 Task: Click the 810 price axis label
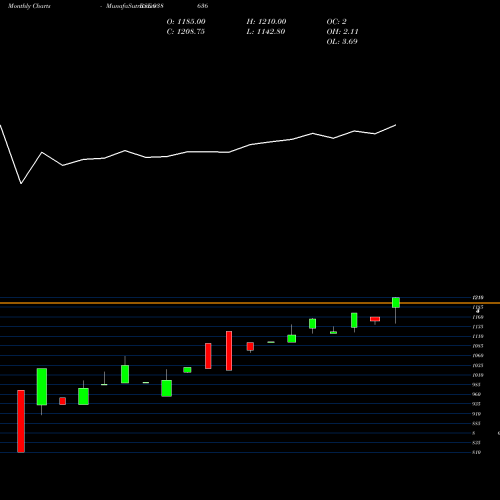pos(477,452)
